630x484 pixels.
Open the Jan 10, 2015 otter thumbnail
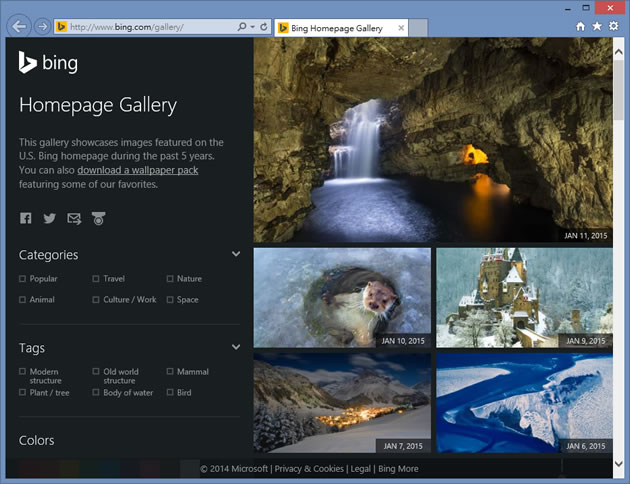click(342, 297)
